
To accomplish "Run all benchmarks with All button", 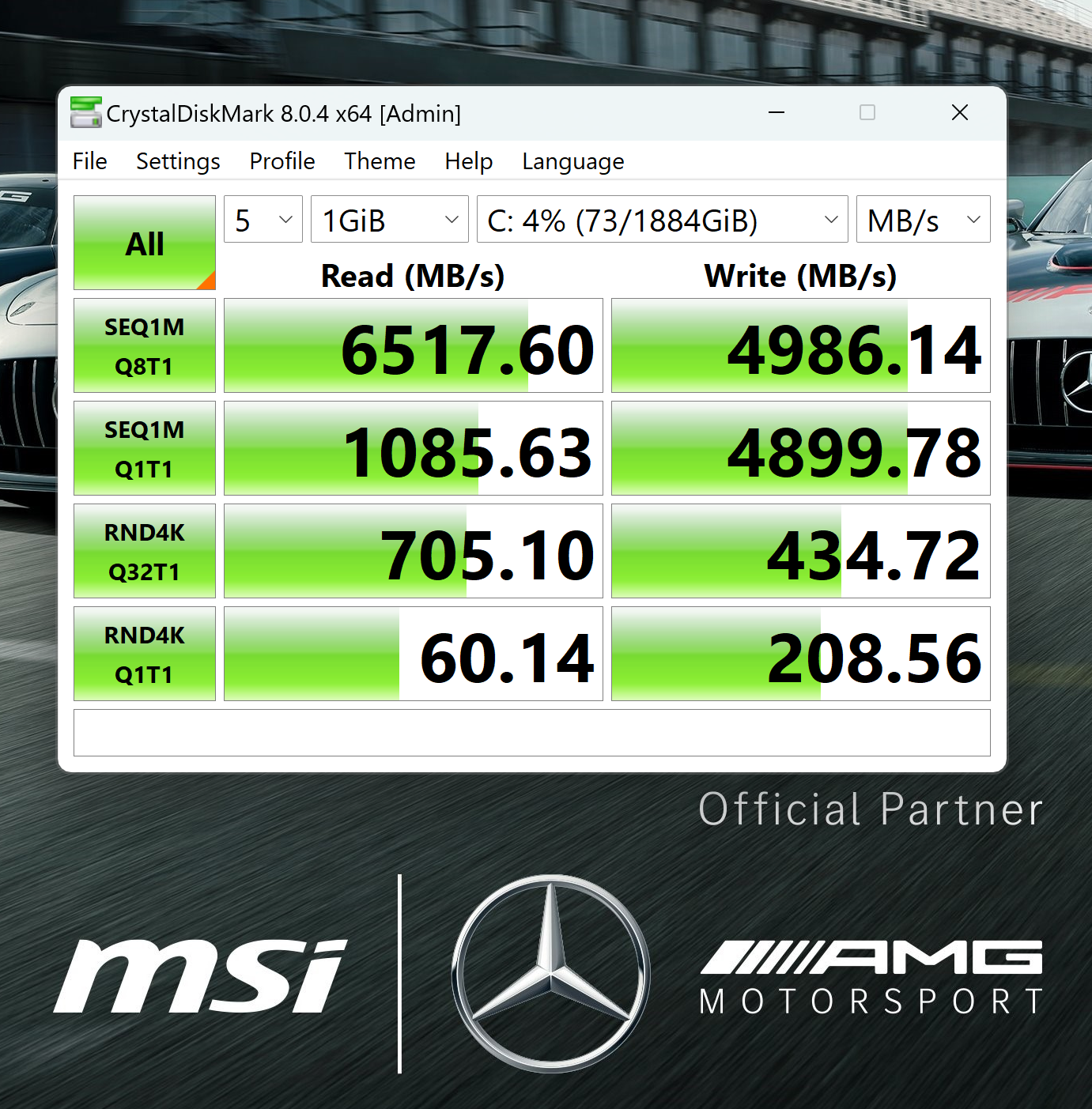I will point(145,243).
